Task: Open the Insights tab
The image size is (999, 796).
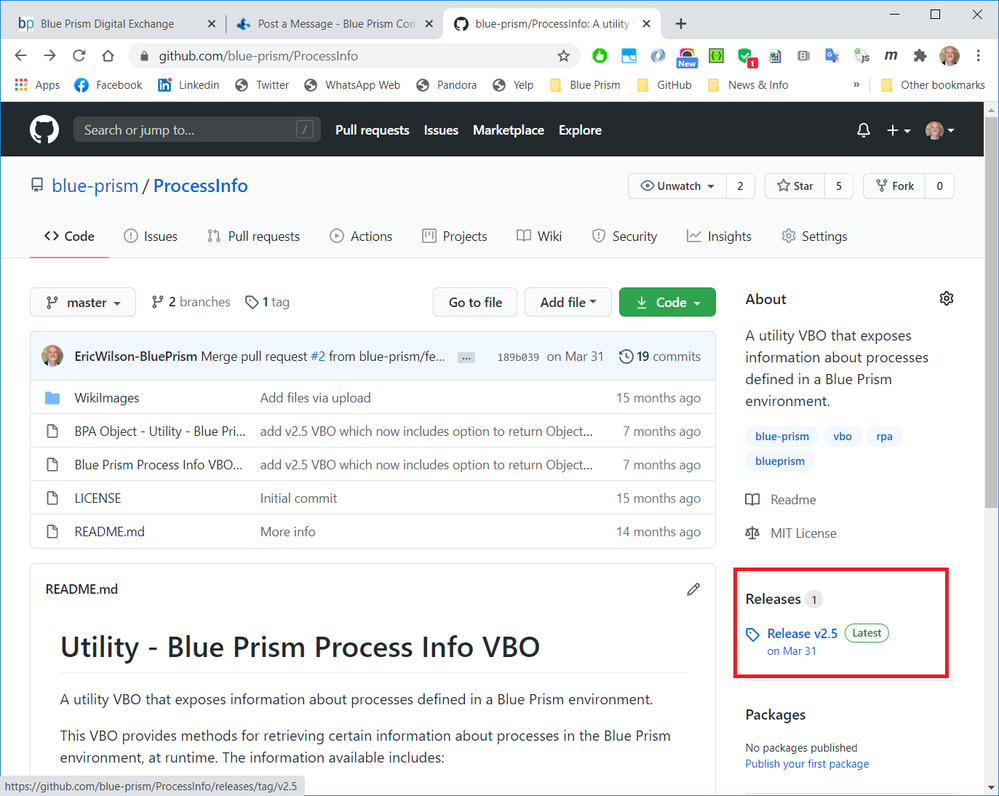Action: click(719, 236)
